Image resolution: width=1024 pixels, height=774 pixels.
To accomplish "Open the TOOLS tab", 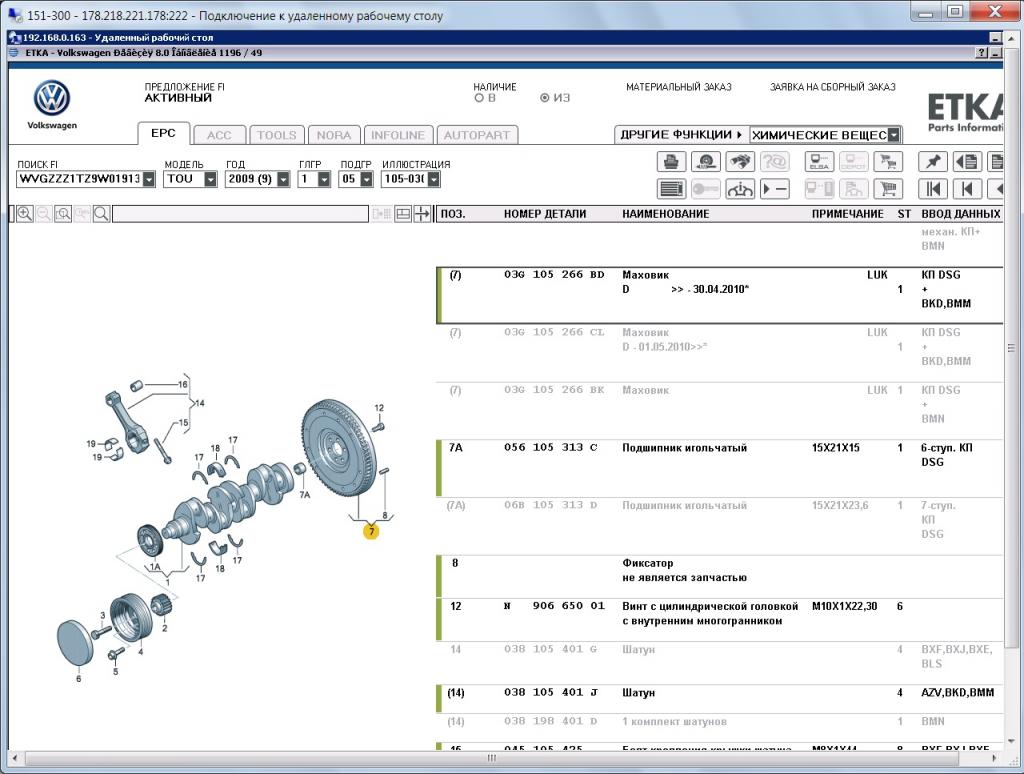I will [x=277, y=135].
